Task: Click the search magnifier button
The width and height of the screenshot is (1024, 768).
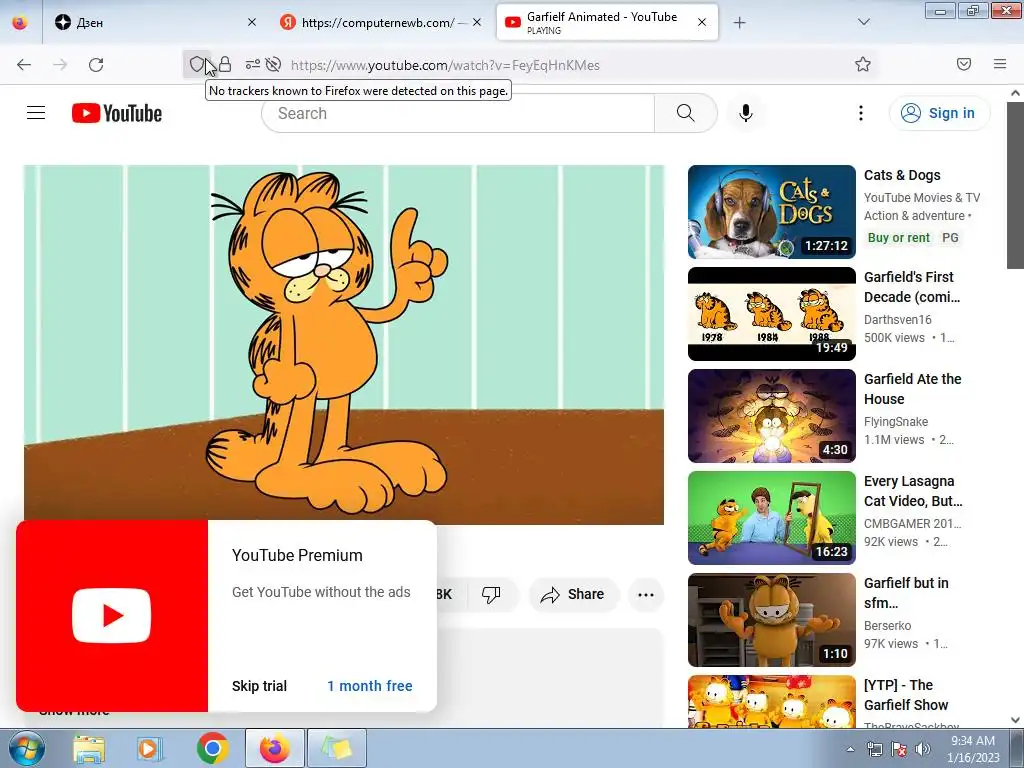Action: [686, 113]
